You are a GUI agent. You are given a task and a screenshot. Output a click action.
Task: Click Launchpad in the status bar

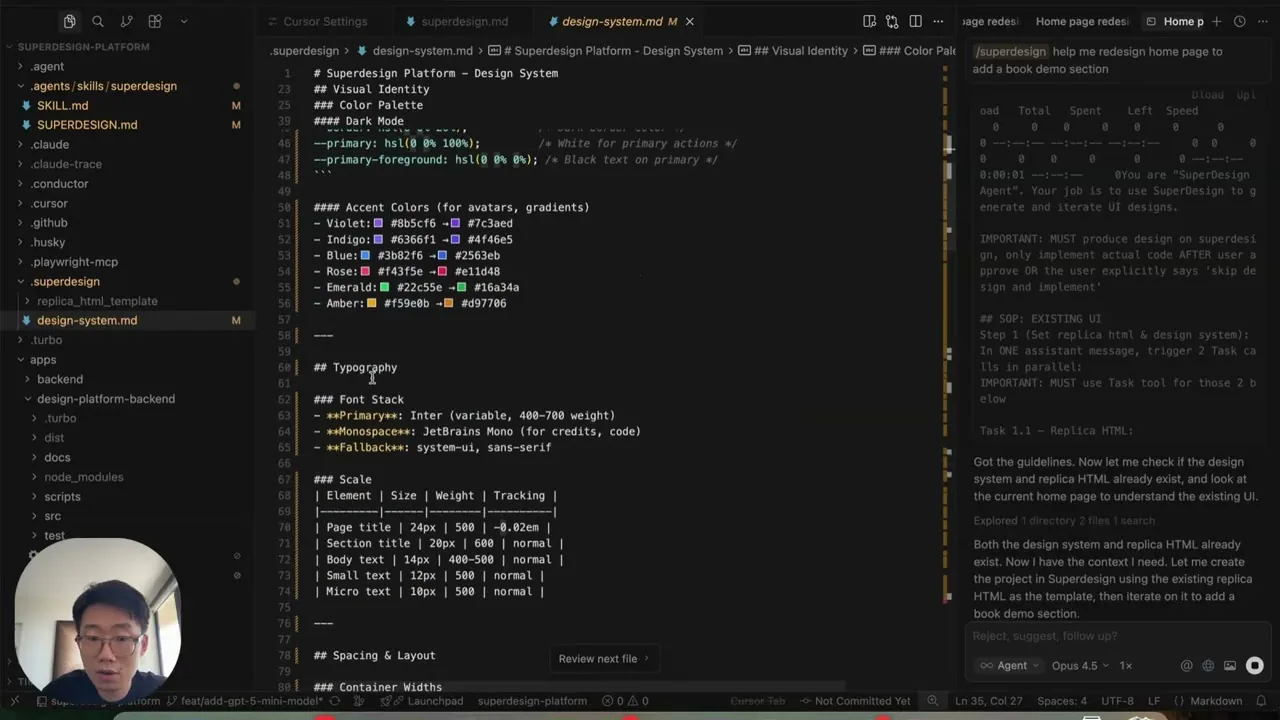click(427, 701)
